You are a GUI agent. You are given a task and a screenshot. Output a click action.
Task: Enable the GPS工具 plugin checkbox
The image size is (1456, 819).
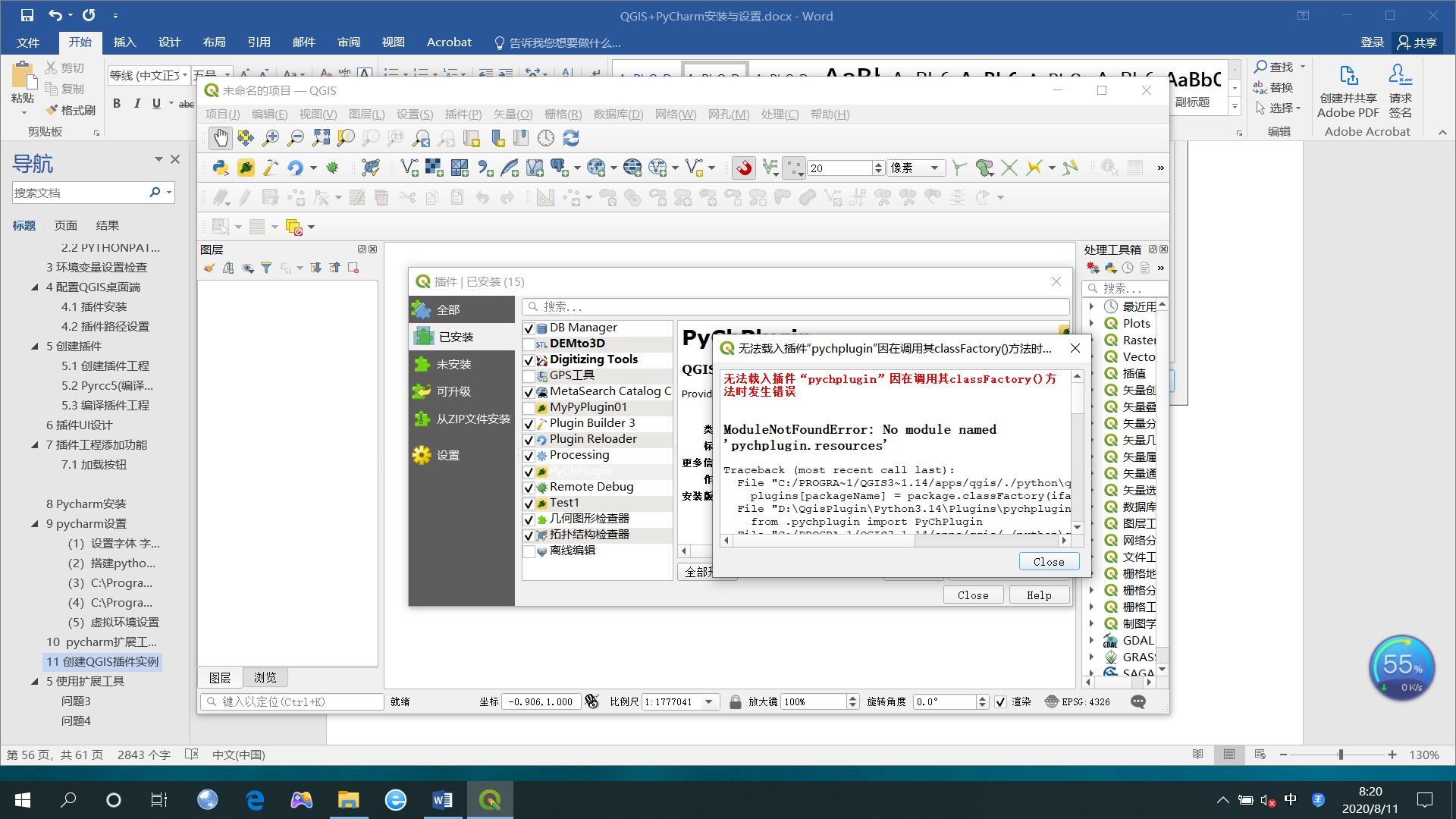pyautogui.click(x=529, y=376)
